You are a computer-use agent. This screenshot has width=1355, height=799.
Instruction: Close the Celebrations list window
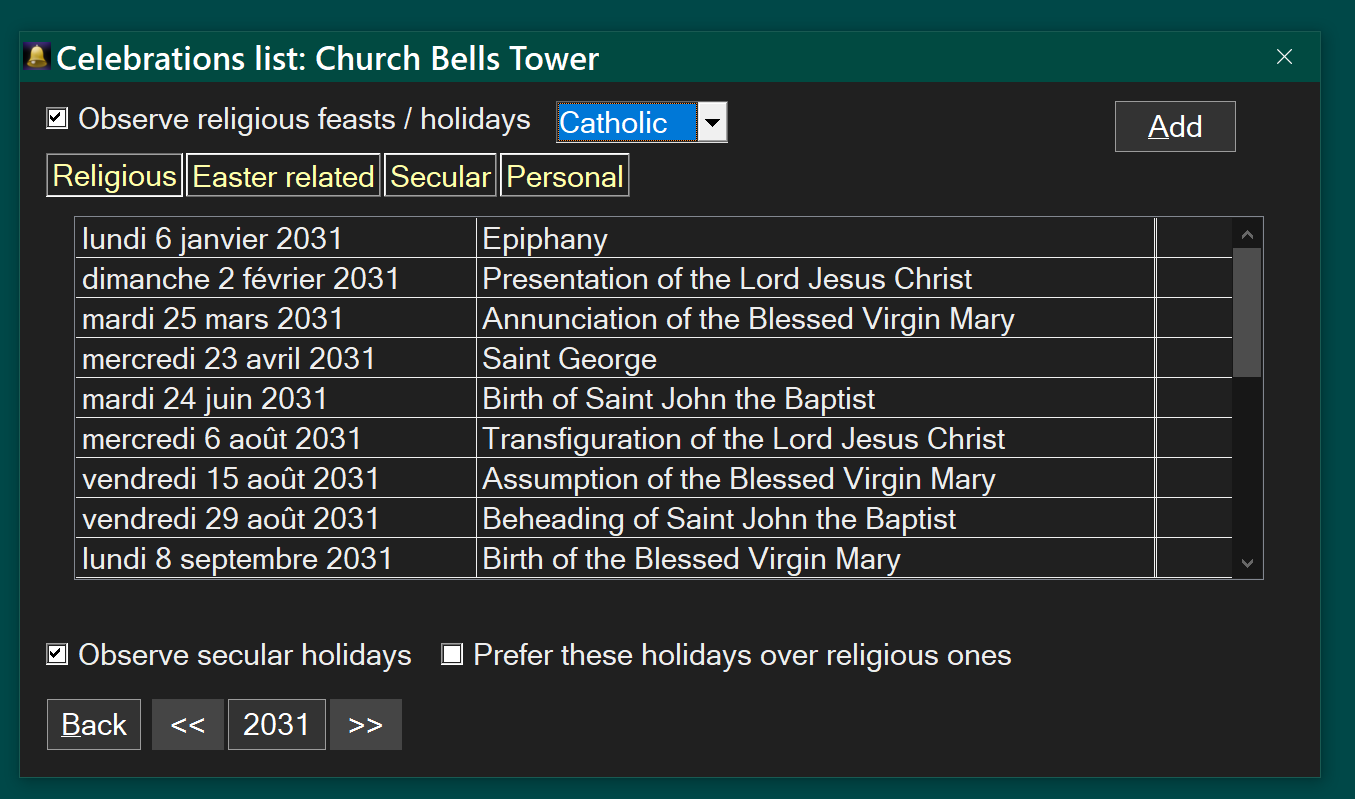tap(1284, 57)
